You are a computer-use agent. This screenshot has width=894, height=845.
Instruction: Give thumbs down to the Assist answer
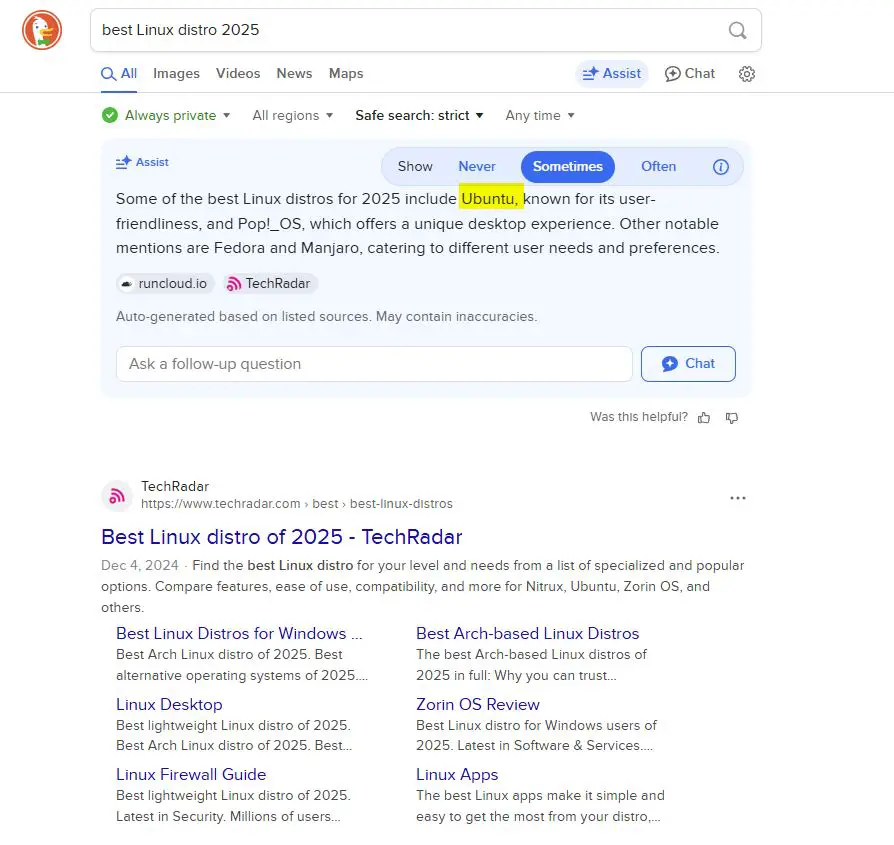(x=732, y=417)
